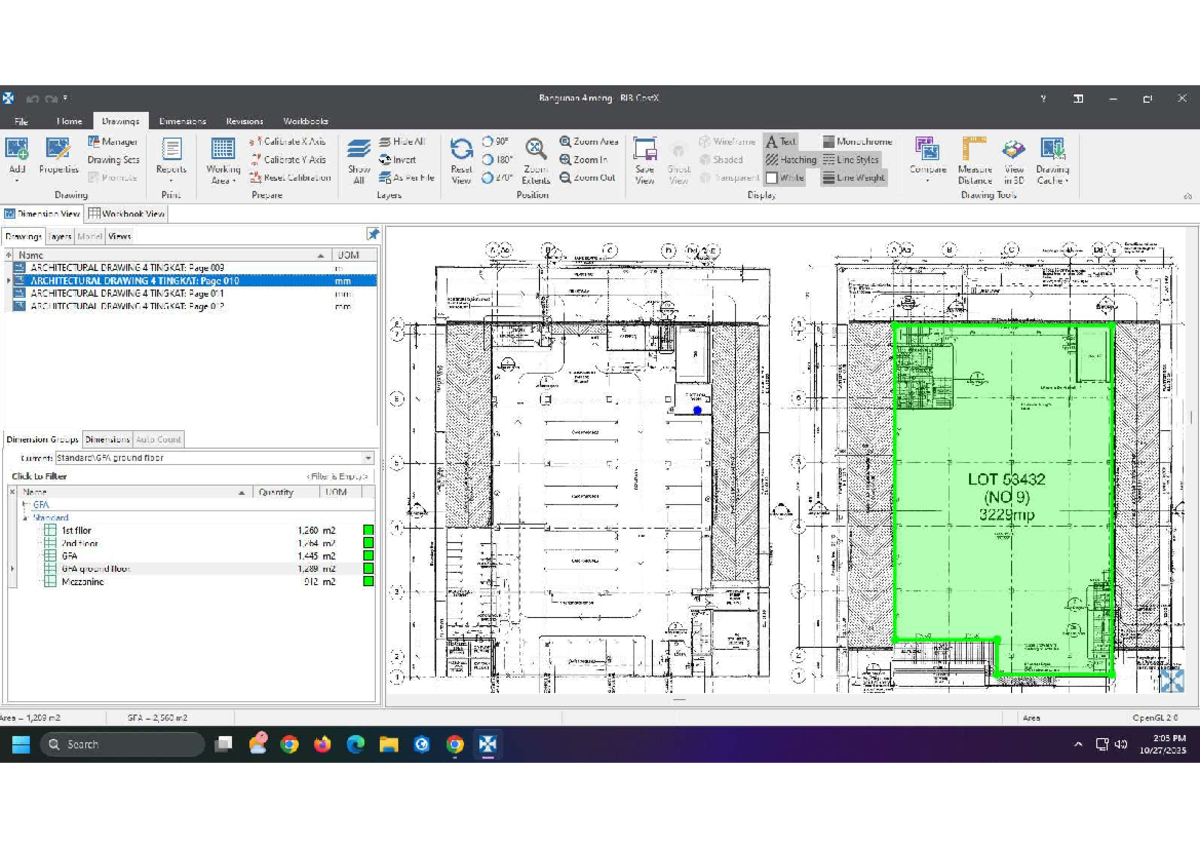Select the 2nd floor dimension group
1200x848 pixels.
(80, 543)
